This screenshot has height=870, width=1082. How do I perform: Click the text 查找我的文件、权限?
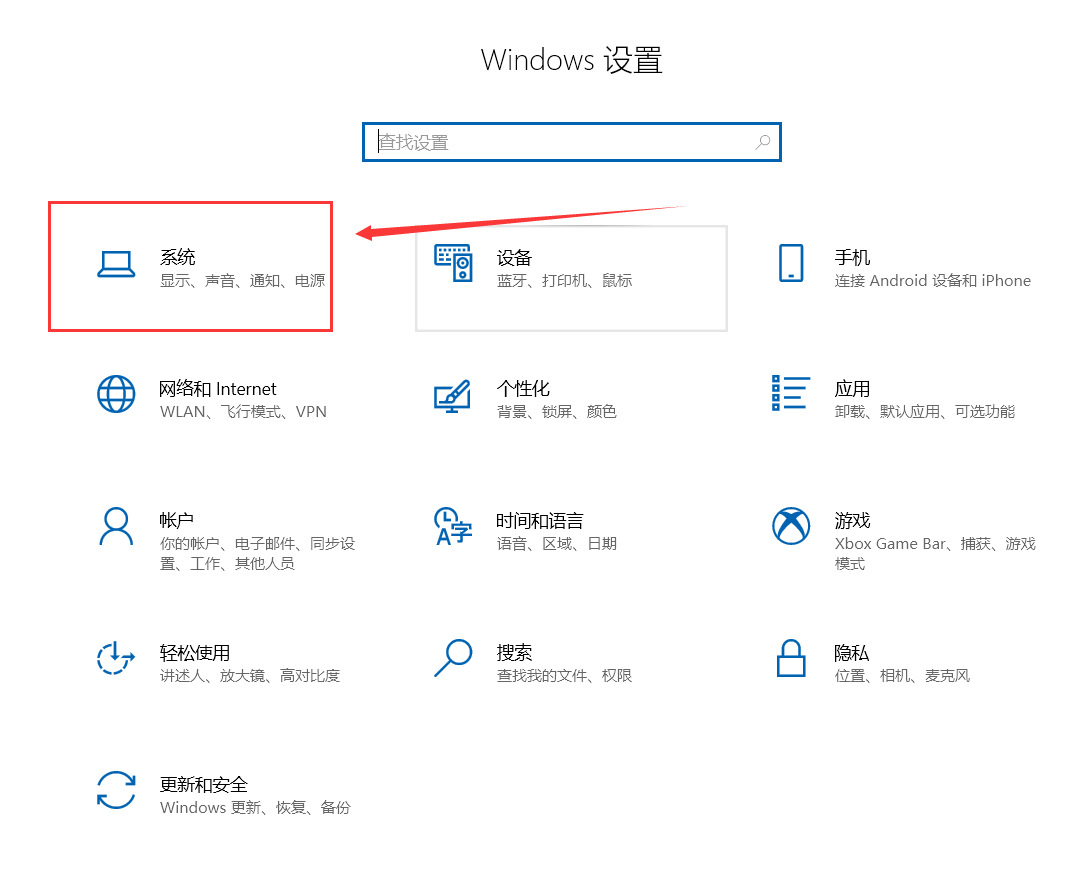(564, 675)
